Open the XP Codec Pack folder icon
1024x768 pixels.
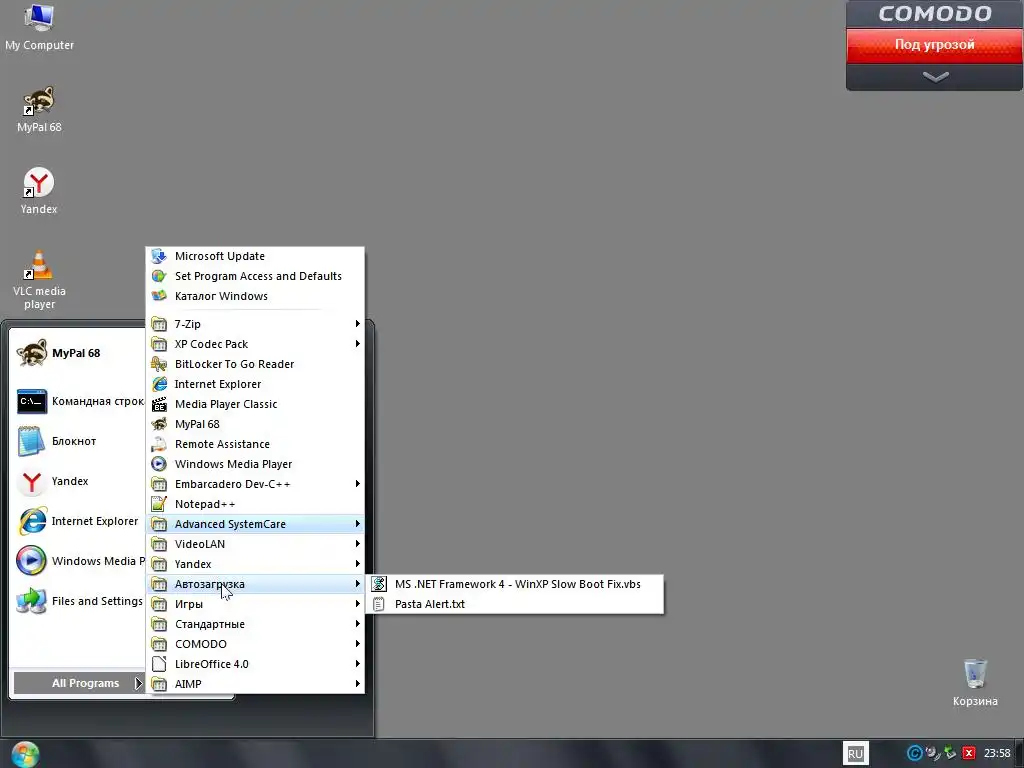pos(159,344)
